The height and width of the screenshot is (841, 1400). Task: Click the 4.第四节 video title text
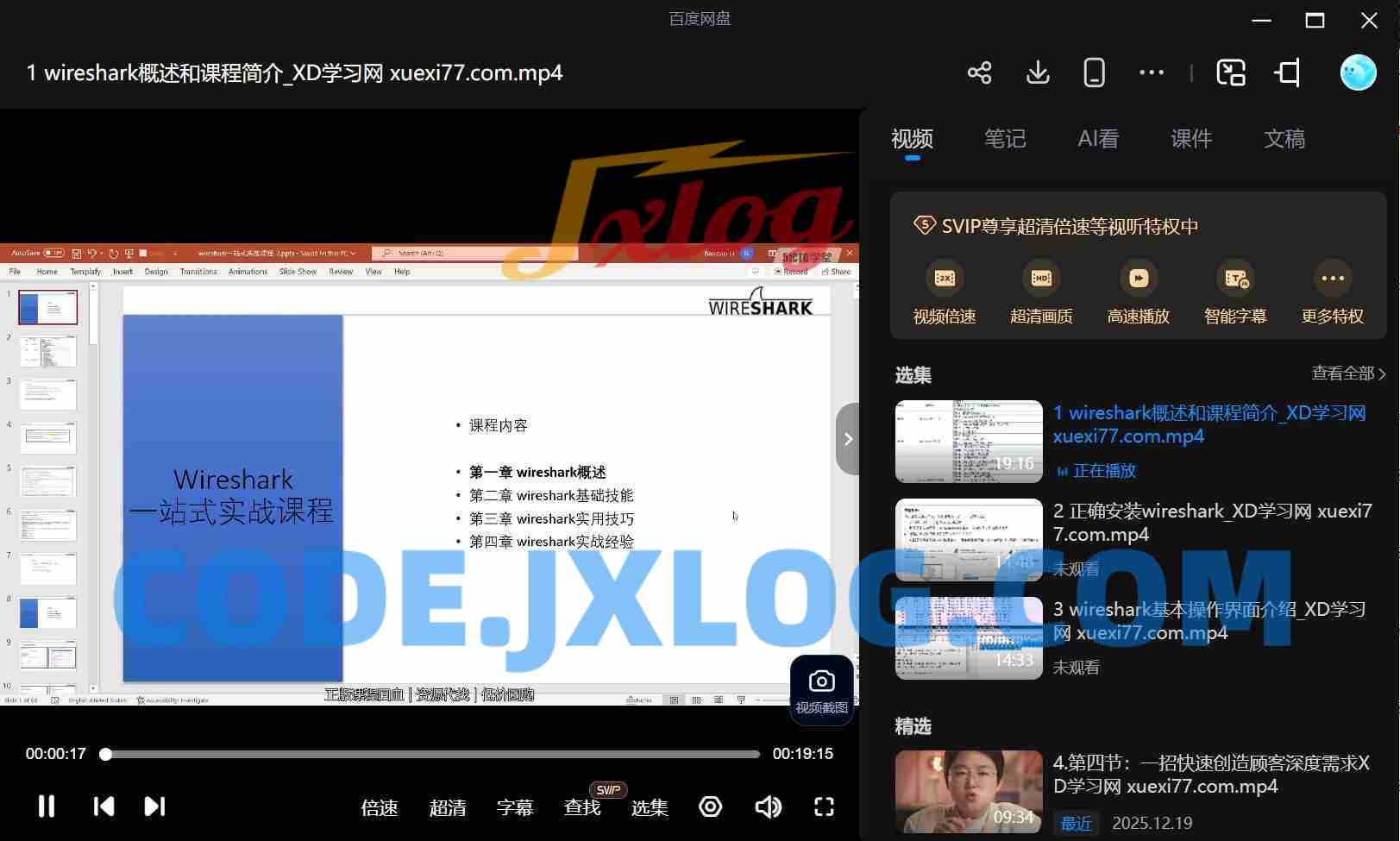pyautogui.click(x=1211, y=775)
